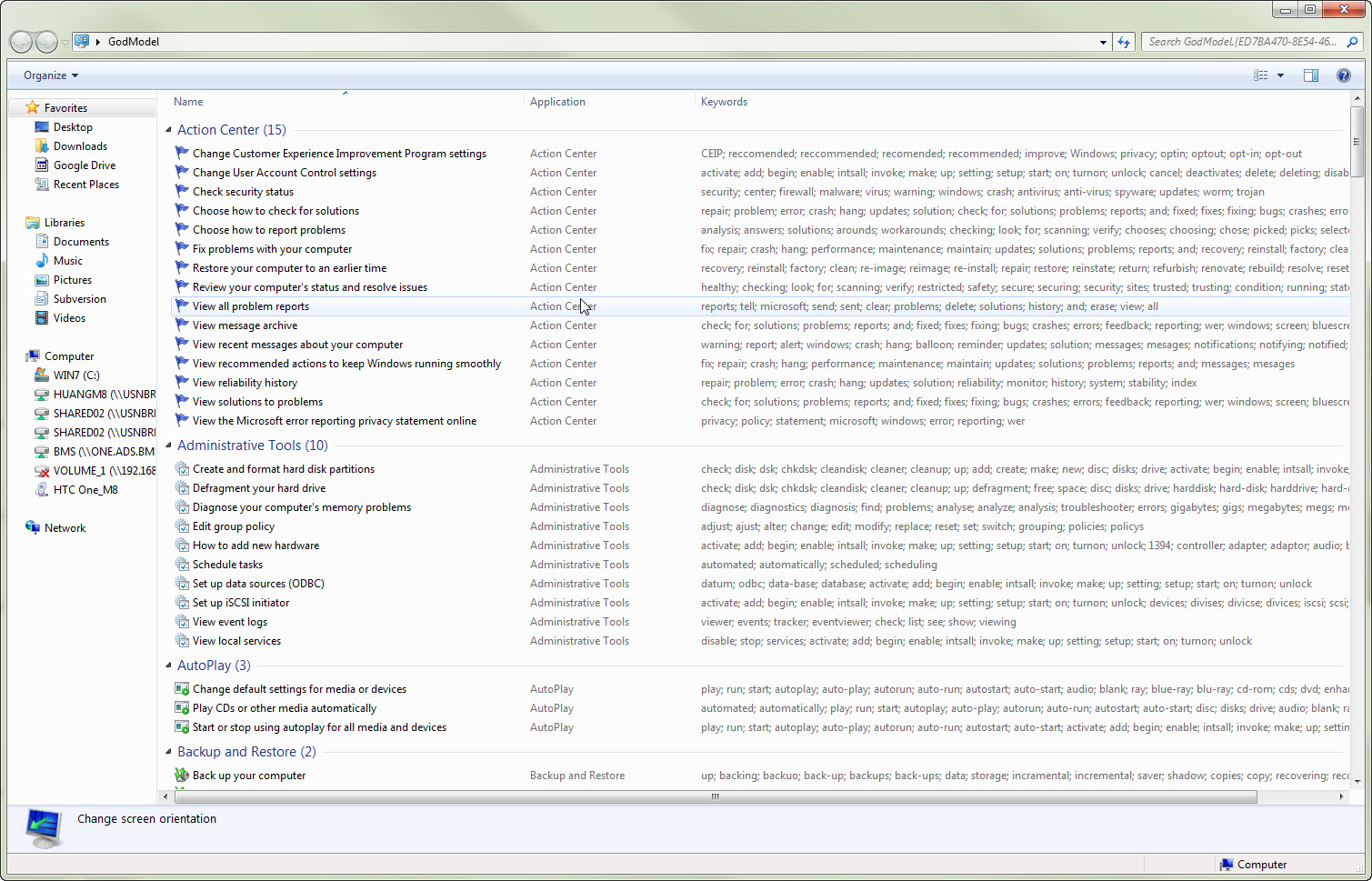Select Start or stop using autoplay row

[760, 727]
